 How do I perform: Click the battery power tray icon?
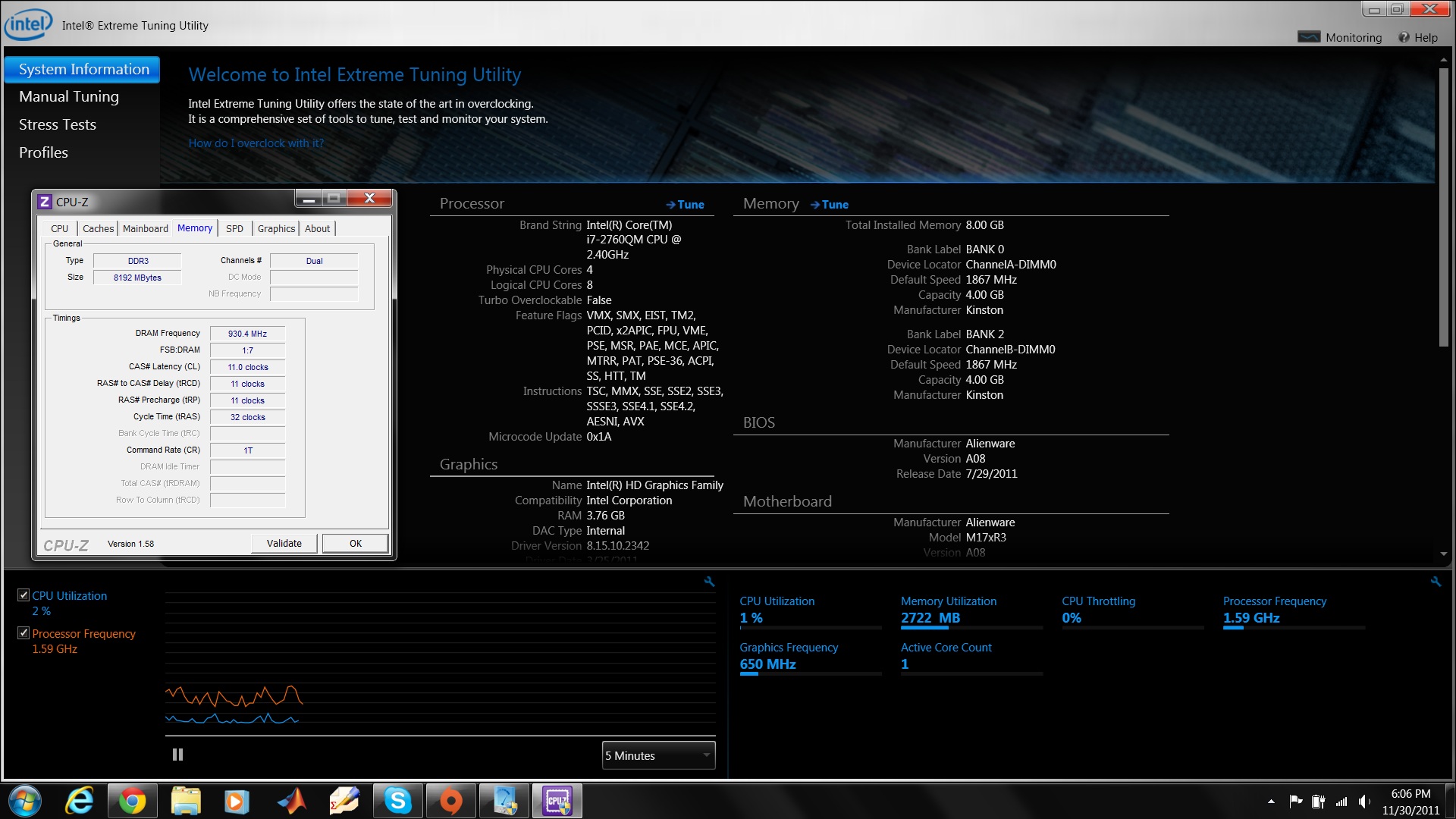tap(1319, 801)
